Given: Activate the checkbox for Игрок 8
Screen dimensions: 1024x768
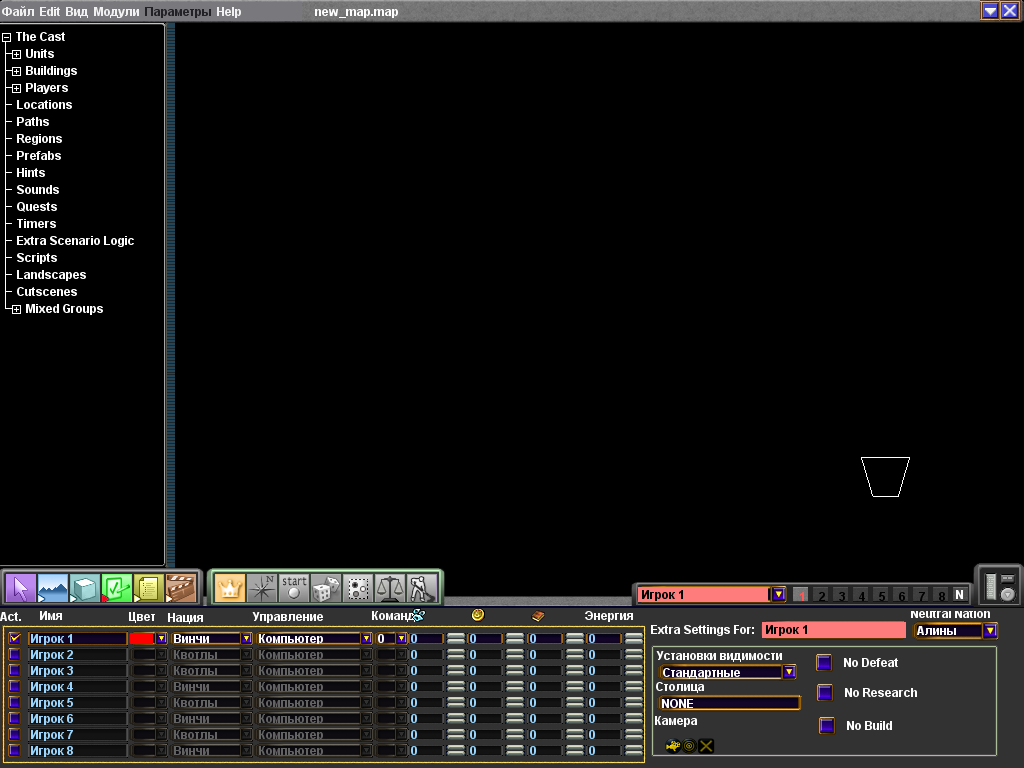Looking at the screenshot, I should pos(14,750).
